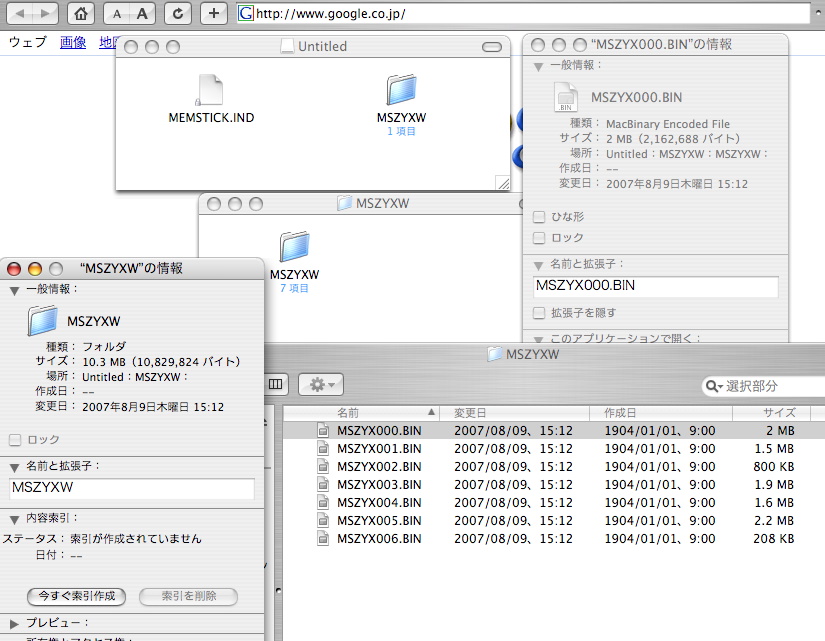825x641 pixels.
Task: Click title folder icon of lower Finder window
Action: [x=494, y=354]
